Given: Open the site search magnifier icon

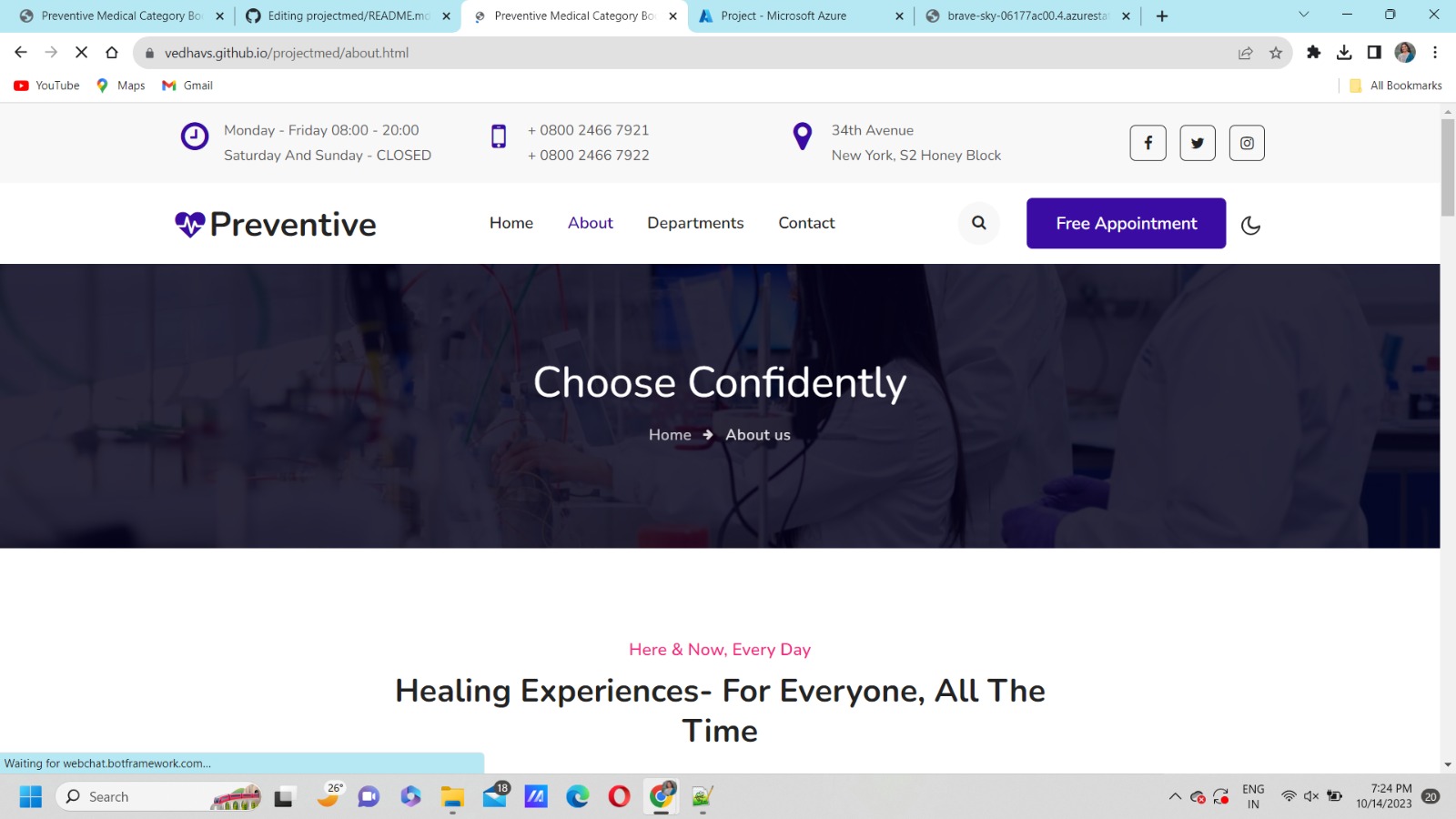Looking at the screenshot, I should pos(978,223).
